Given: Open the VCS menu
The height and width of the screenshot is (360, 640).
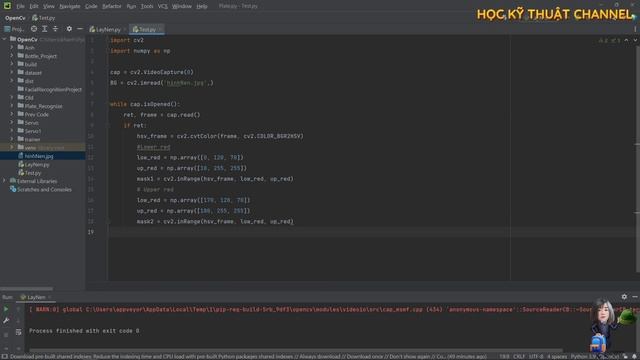Looking at the screenshot, I should point(162,6).
